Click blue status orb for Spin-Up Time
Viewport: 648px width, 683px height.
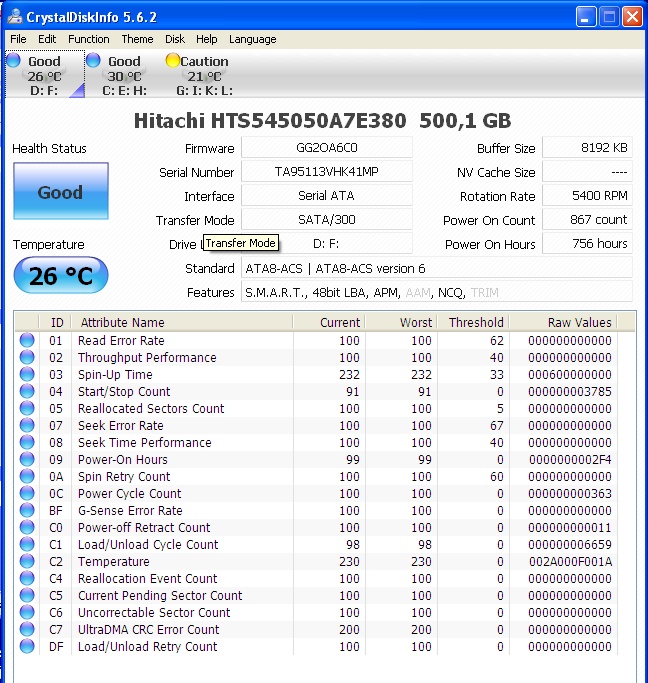click(x=27, y=374)
